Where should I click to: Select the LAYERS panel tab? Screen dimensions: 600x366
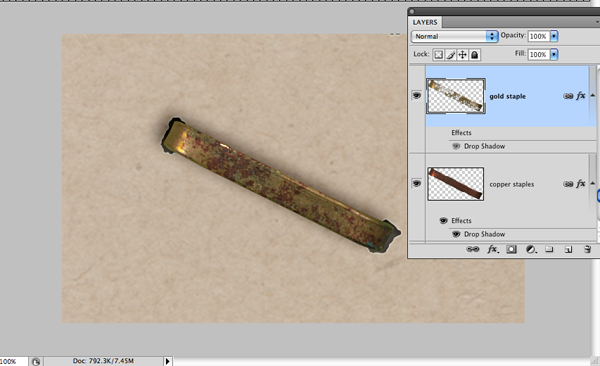point(425,22)
